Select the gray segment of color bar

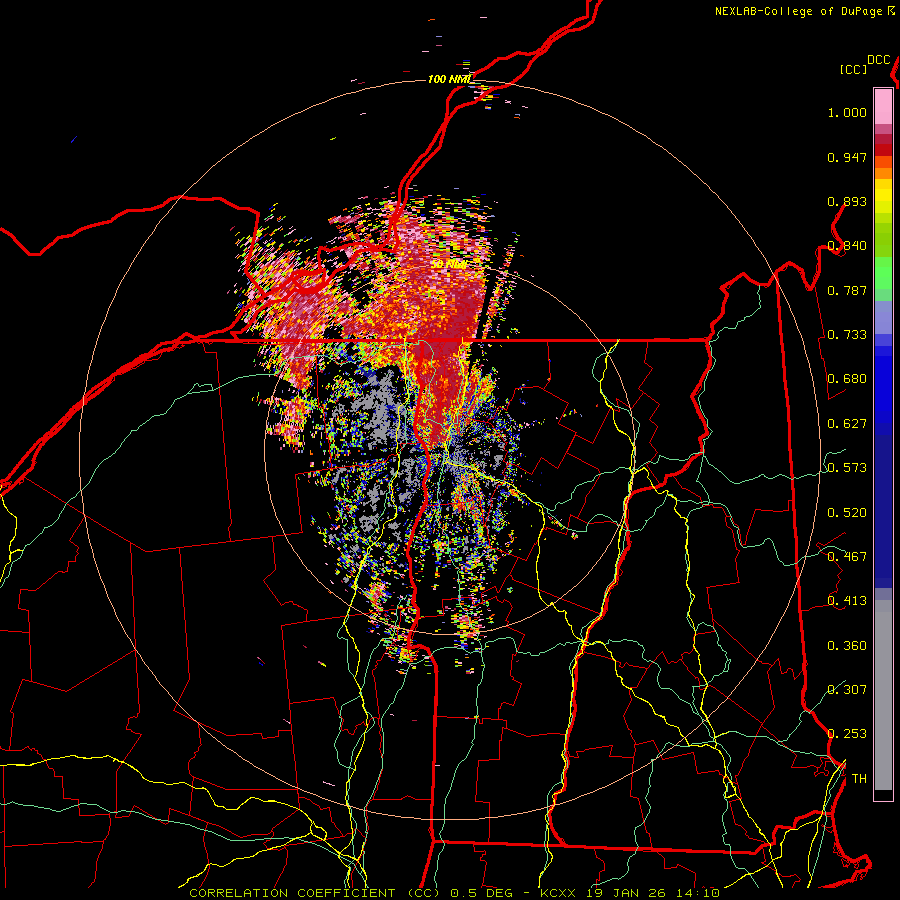pos(883,695)
